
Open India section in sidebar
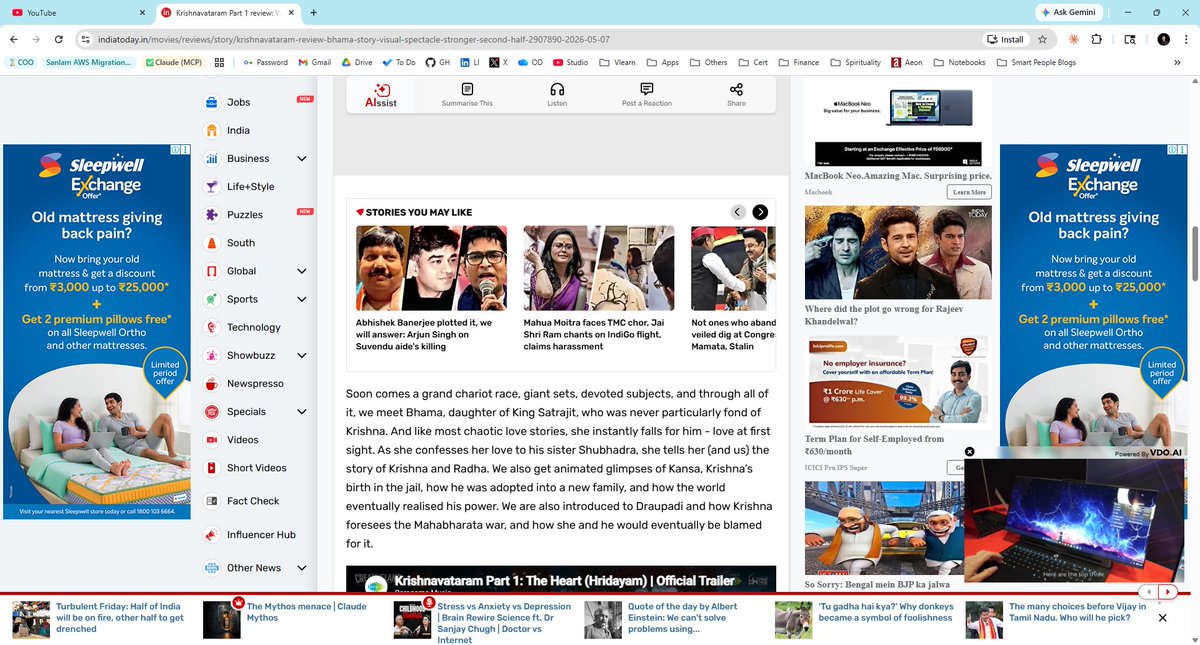click(238, 130)
